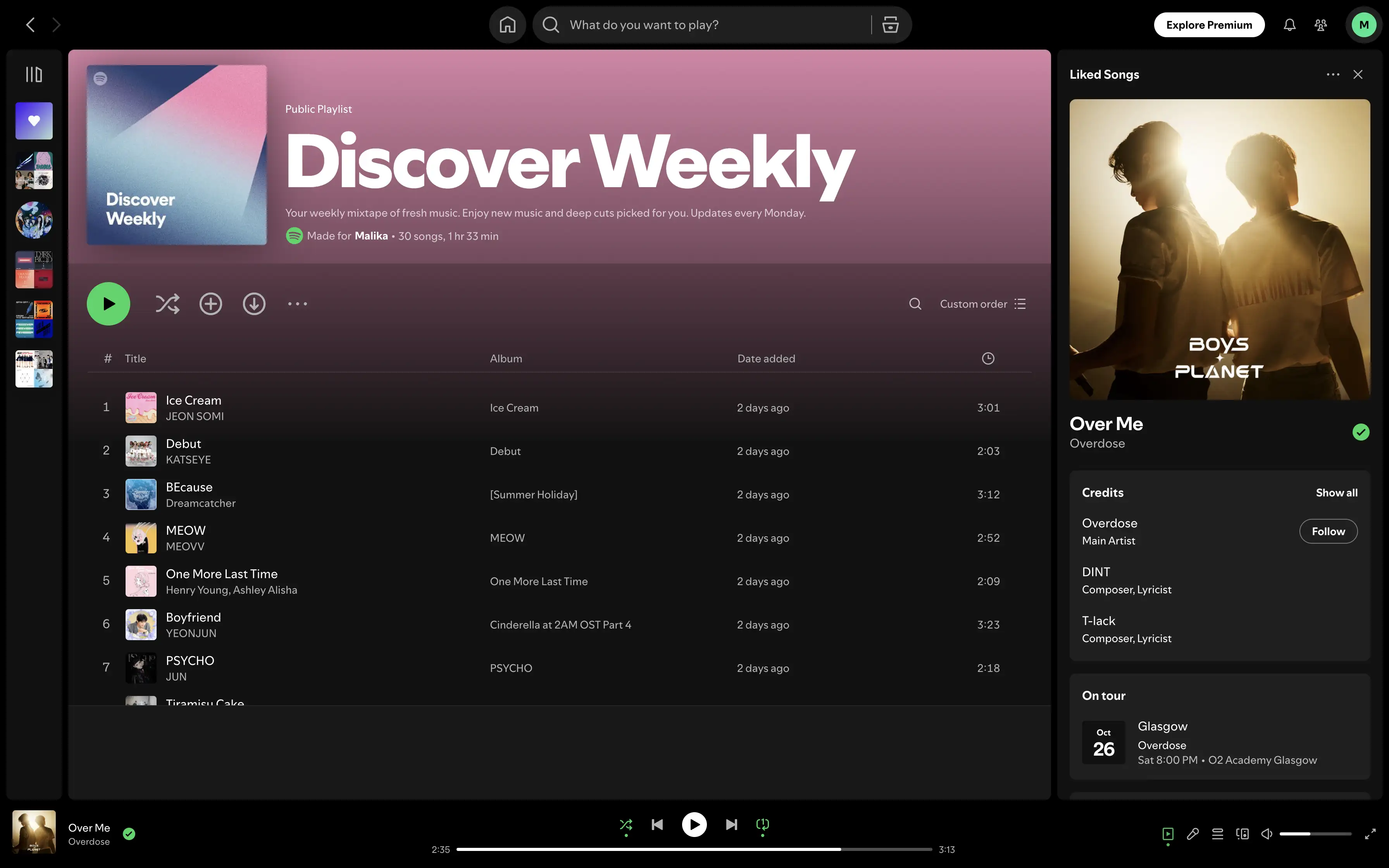
Task: Skip to next track
Action: pos(731,825)
